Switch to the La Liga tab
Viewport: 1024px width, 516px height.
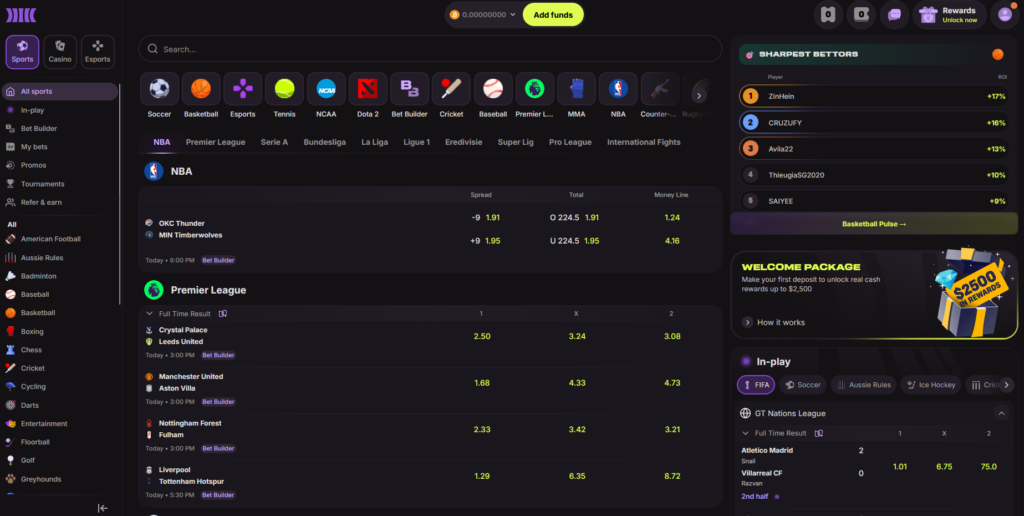click(x=375, y=142)
